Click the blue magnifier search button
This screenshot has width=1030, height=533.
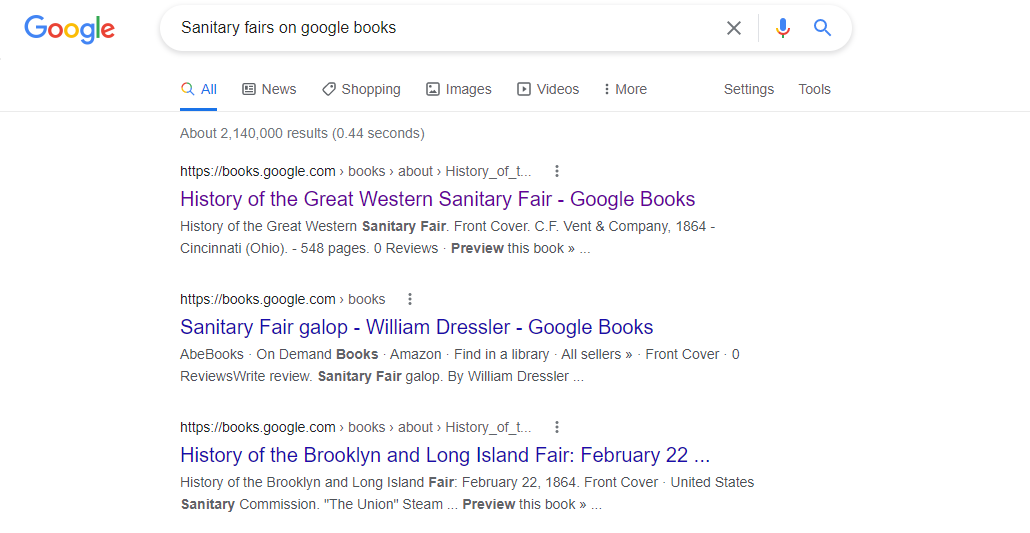pyautogui.click(x=823, y=28)
